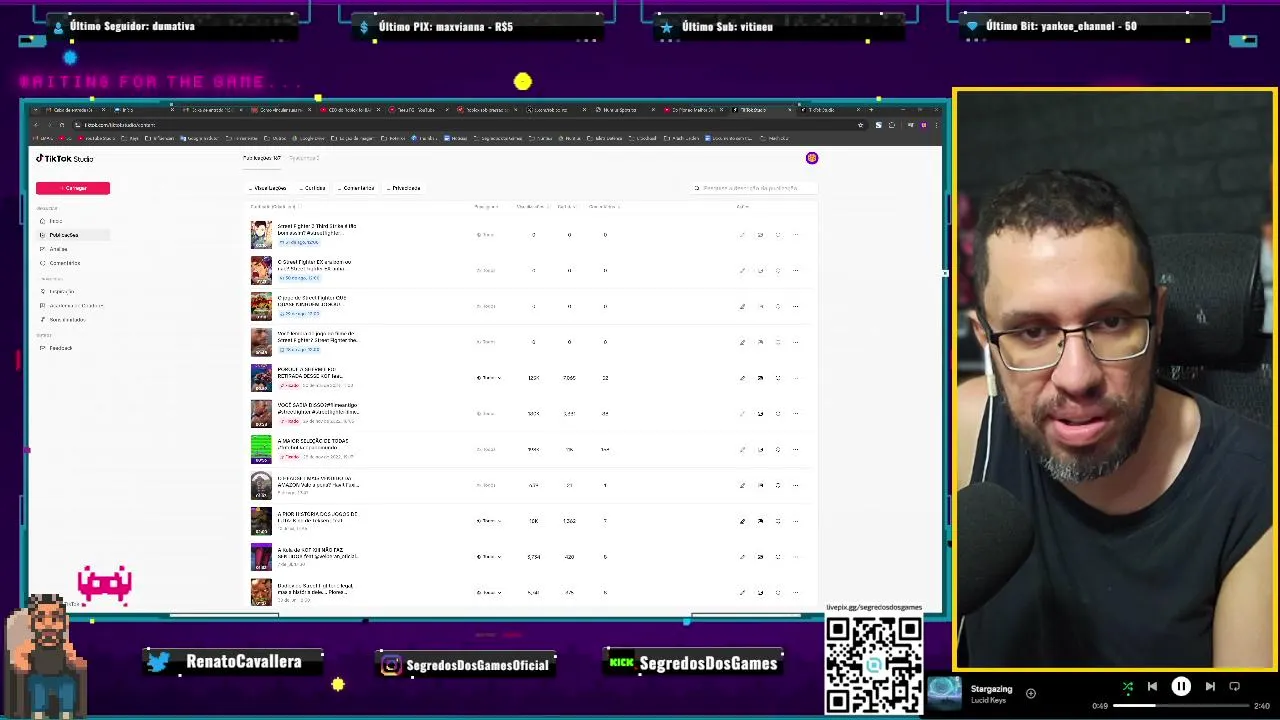Click the livepix QR code

pos(874,664)
